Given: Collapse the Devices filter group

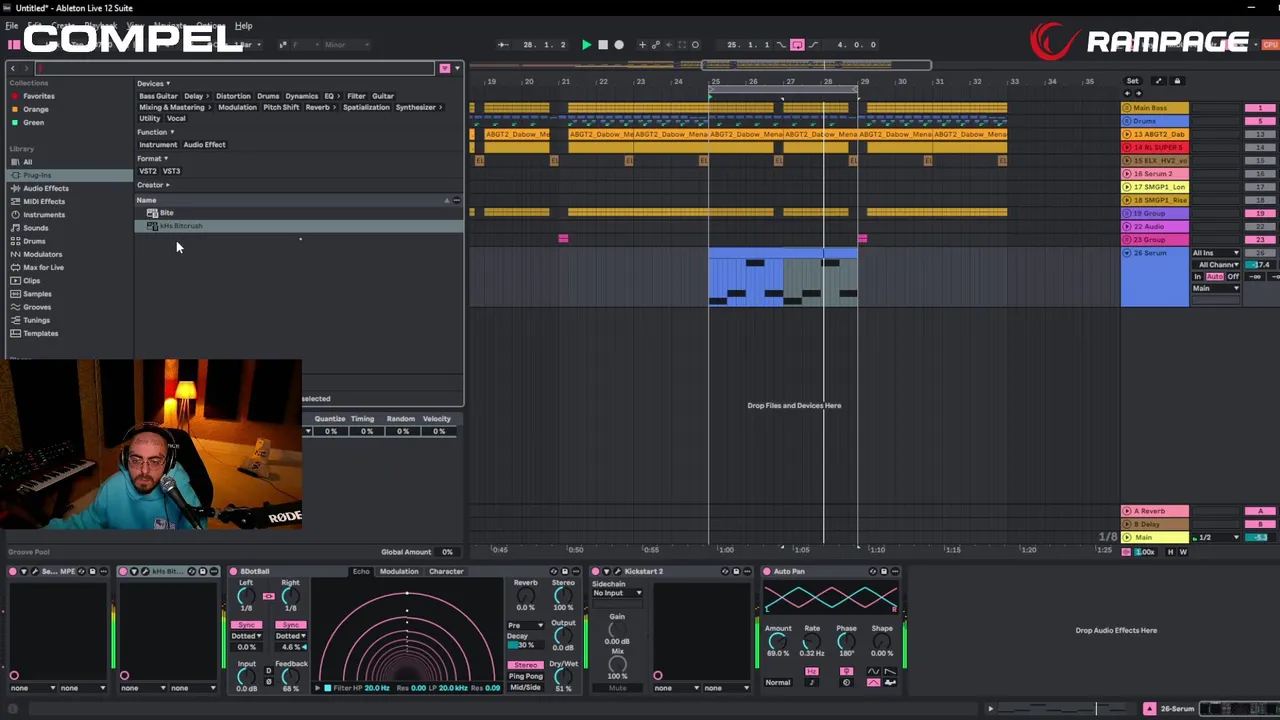Looking at the screenshot, I should pos(154,84).
